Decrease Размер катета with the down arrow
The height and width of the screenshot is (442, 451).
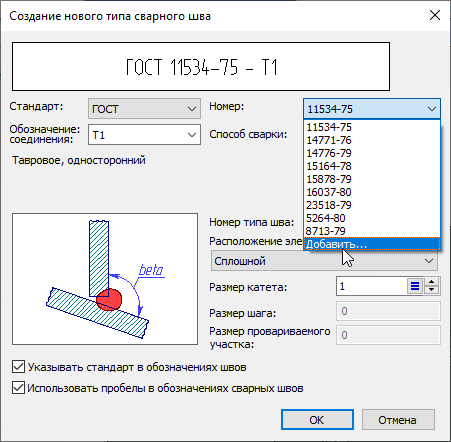pyautogui.click(x=432, y=290)
